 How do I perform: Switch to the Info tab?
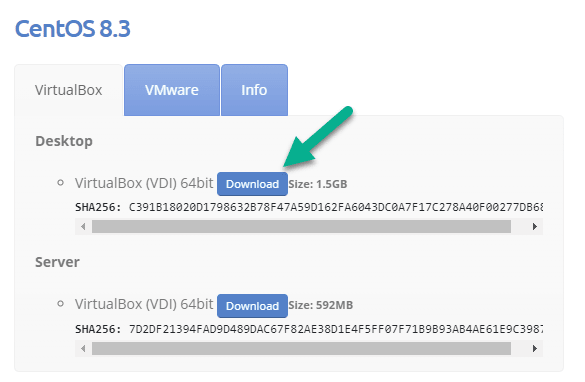[254, 90]
